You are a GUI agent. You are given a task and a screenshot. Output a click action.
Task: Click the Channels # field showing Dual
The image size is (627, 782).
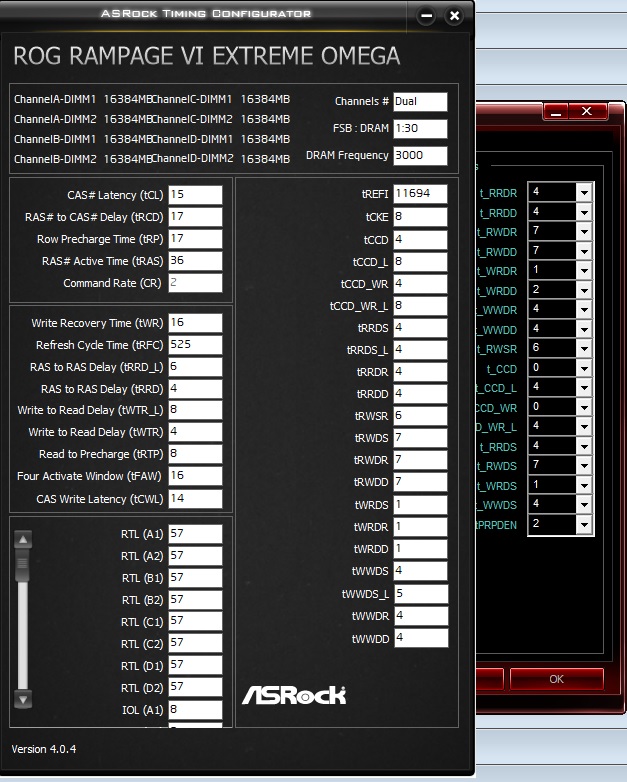420,102
